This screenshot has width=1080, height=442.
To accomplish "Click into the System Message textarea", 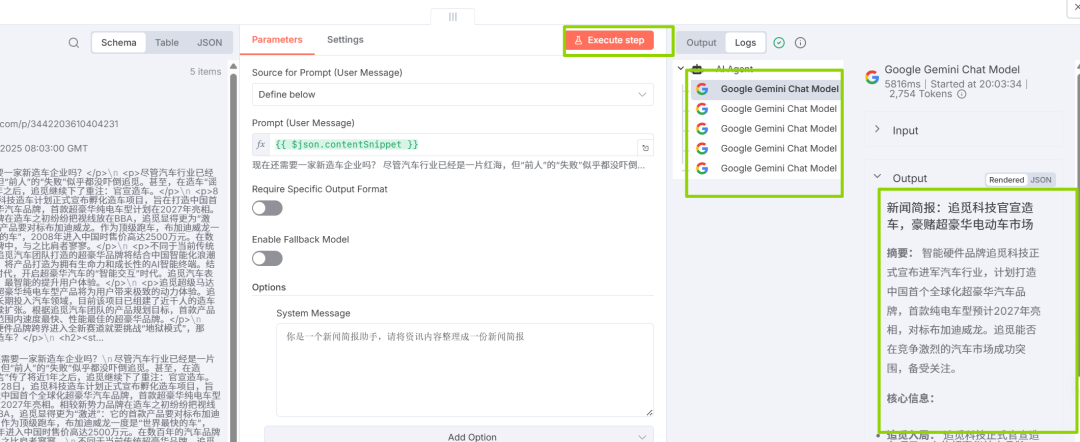I will (x=465, y=370).
